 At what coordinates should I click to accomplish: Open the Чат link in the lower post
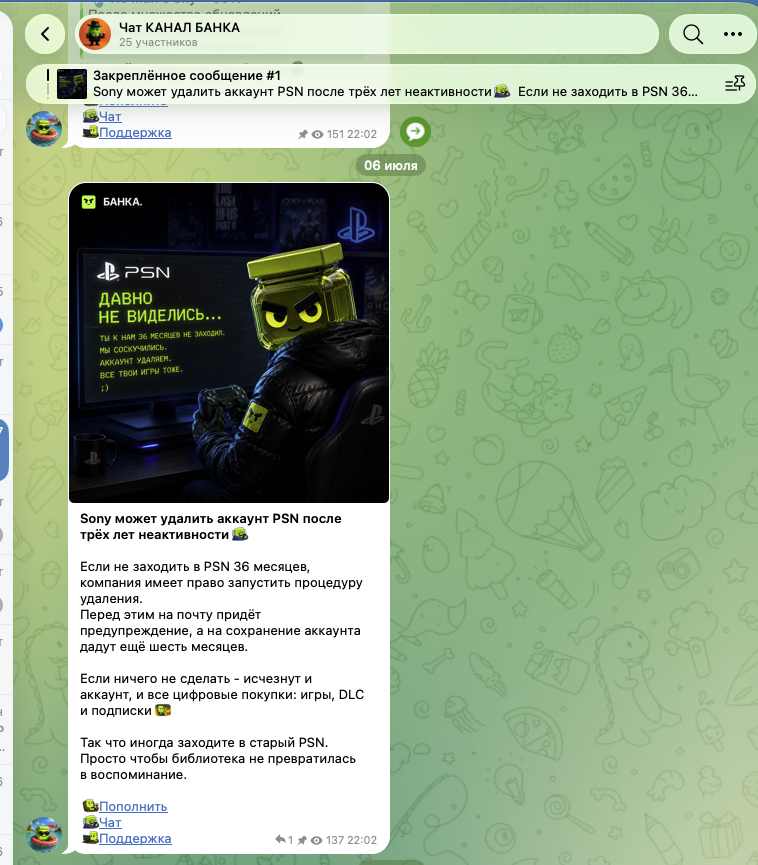(110, 823)
